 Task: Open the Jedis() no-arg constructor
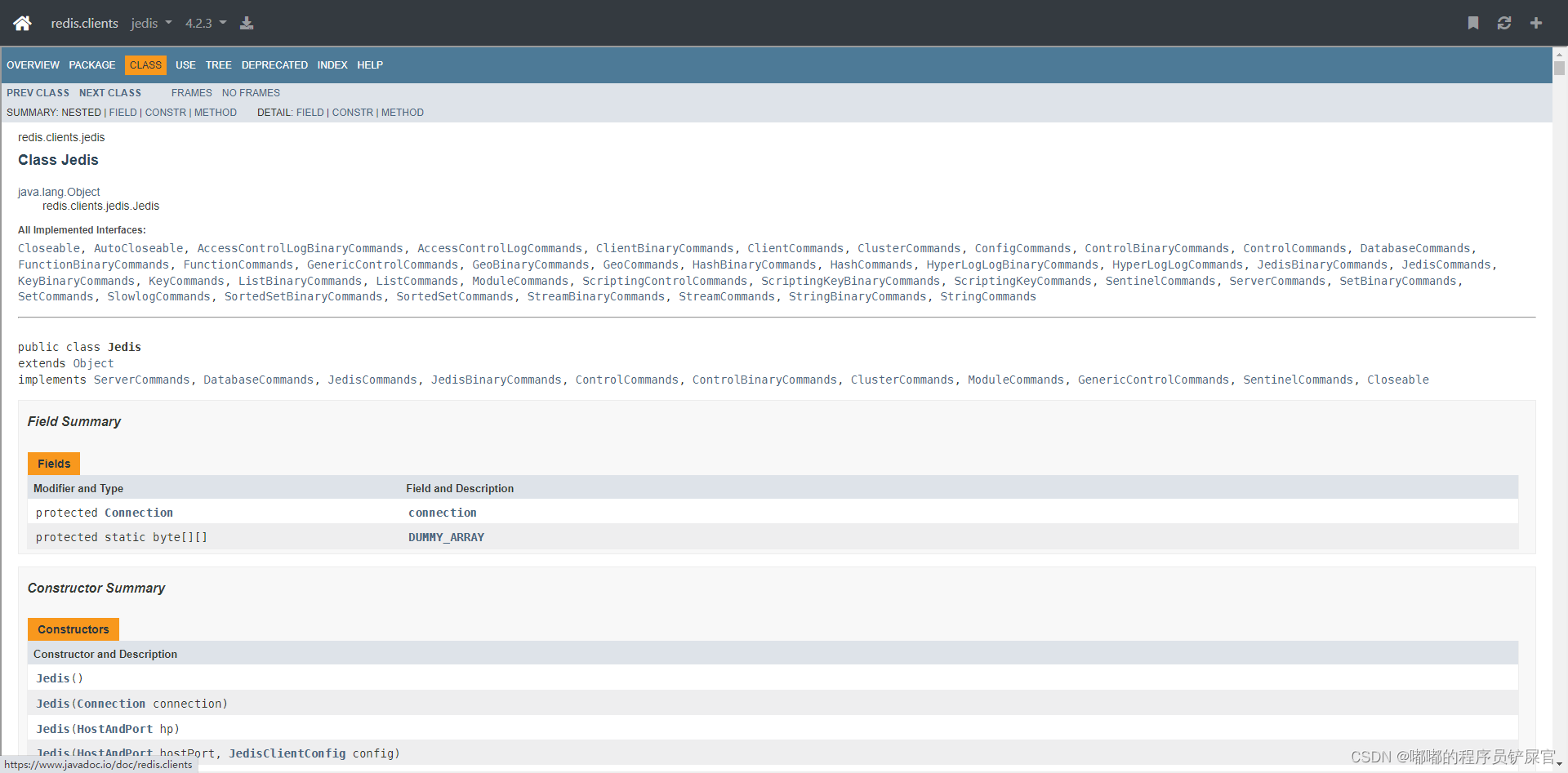(53, 679)
